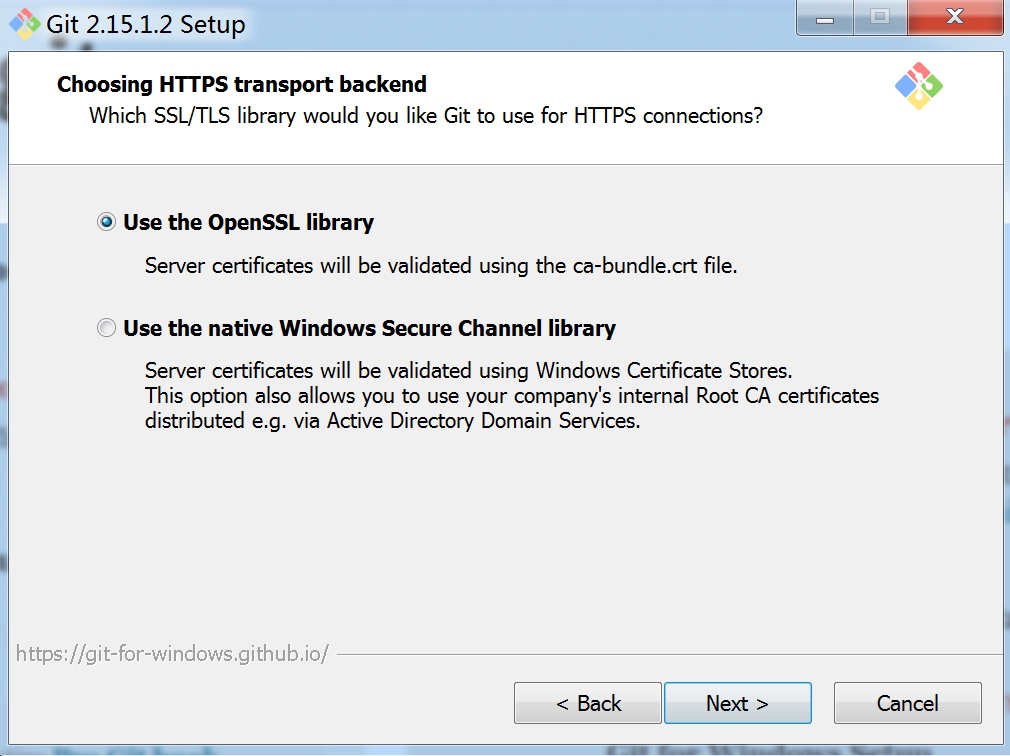Click the Git logo in the header area
Screen dimensions: 1010x756
point(919,86)
